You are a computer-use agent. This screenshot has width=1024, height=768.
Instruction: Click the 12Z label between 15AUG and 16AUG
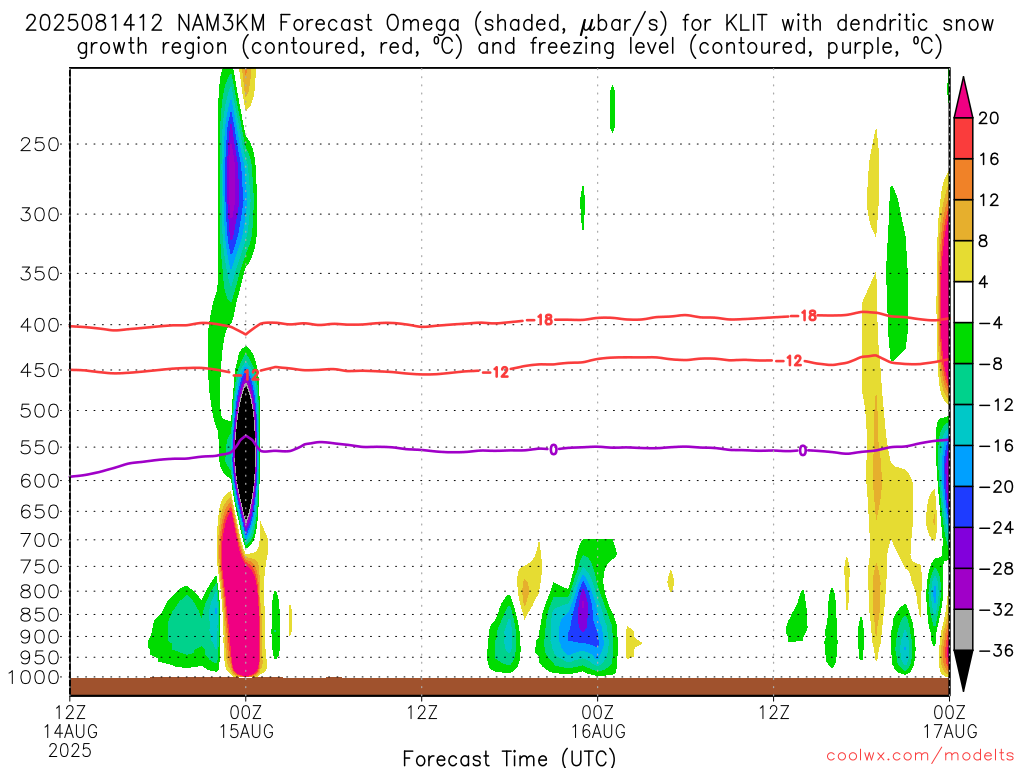422,712
